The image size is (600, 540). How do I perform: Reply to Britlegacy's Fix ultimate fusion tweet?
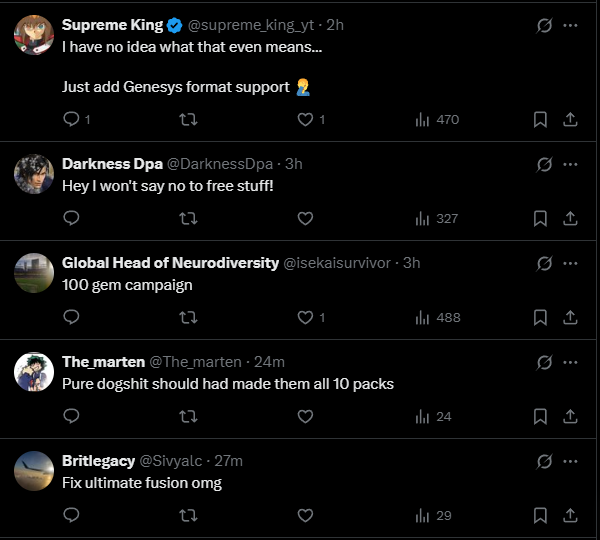click(72, 515)
